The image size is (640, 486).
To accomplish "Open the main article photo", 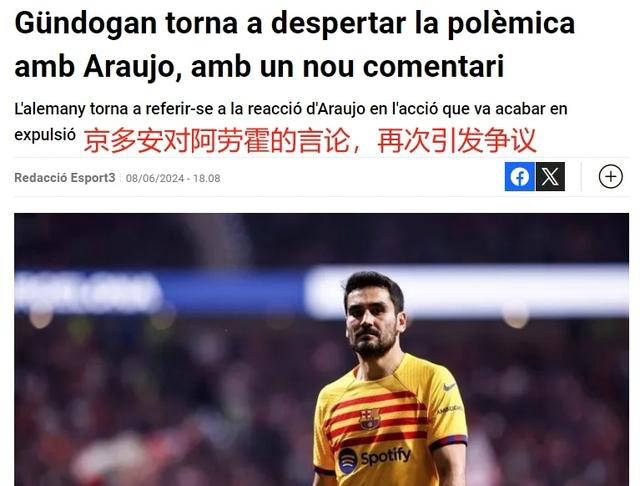I will 322,349.
